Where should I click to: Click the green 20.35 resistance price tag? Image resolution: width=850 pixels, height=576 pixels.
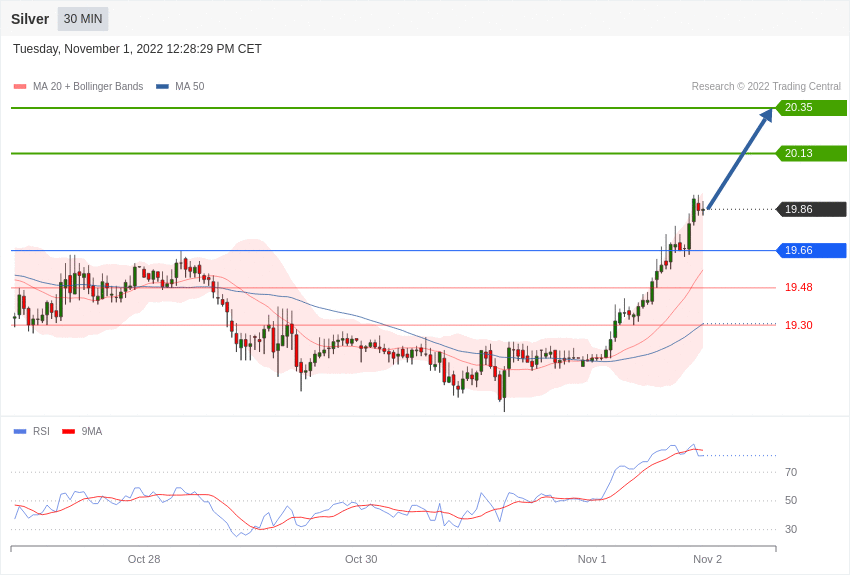(x=812, y=107)
